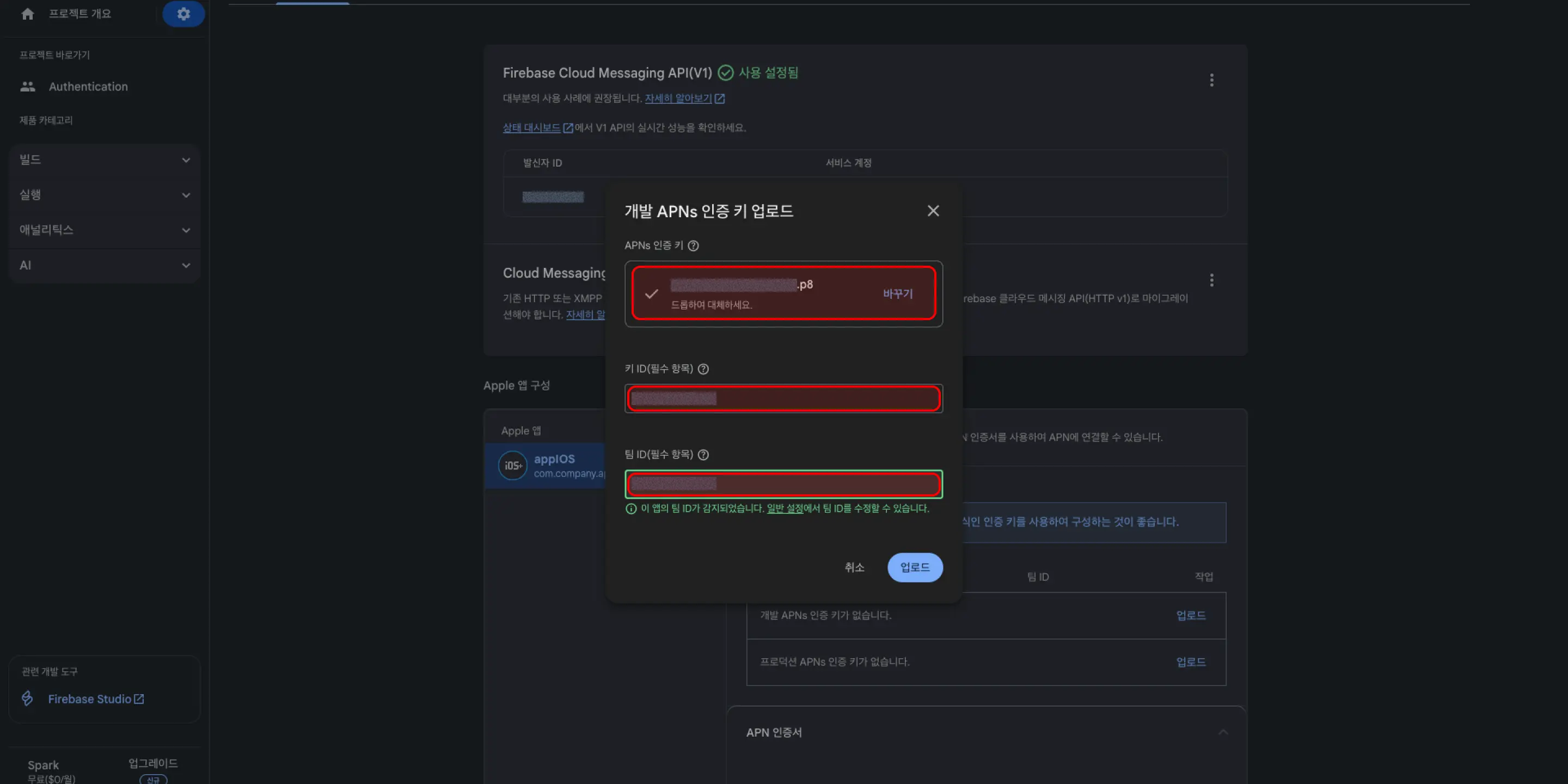Focus the 키 ID input field
The width and height of the screenshot is (1568, 784).
(783, 399)
